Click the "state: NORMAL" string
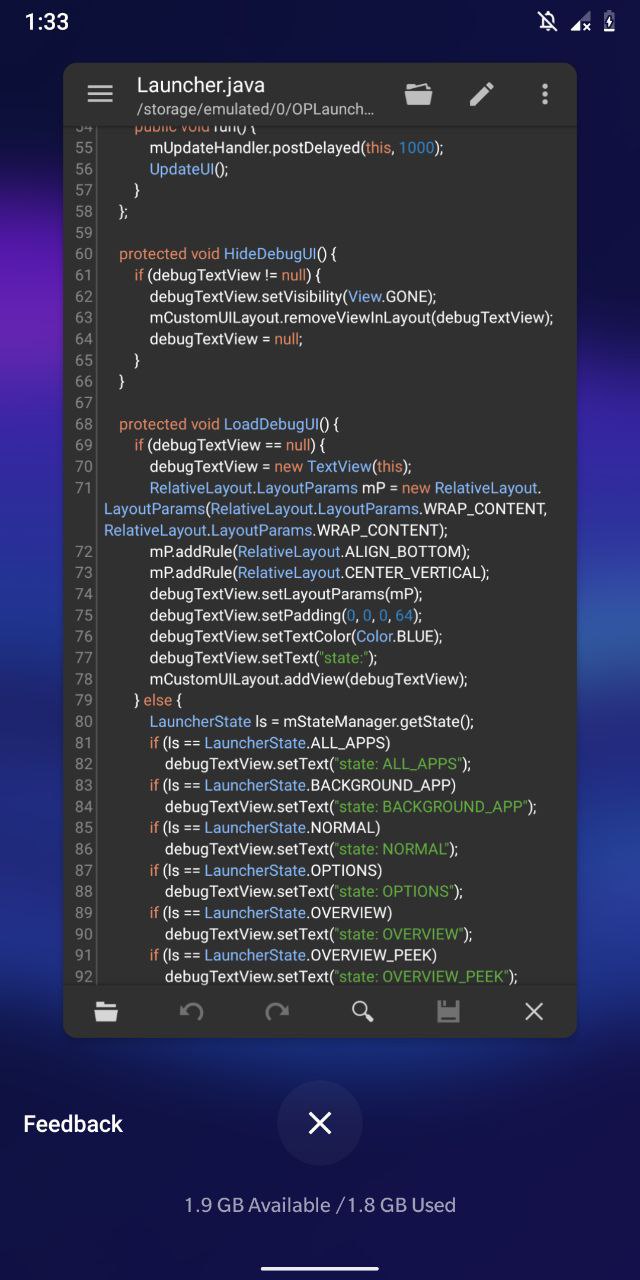Viewport: 640px width, 1280px height. 391,849
